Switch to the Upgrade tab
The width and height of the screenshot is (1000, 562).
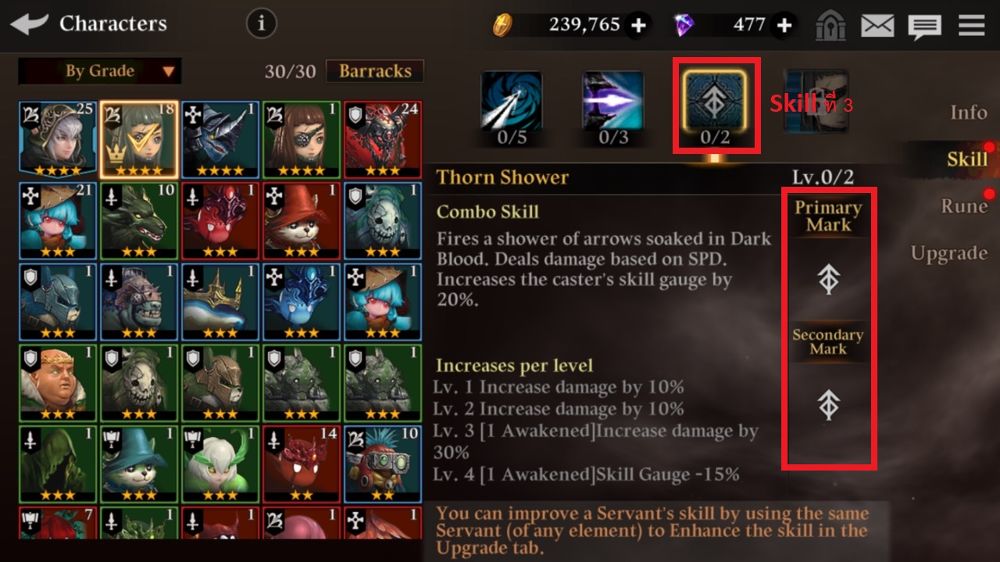tap(949, 253)
